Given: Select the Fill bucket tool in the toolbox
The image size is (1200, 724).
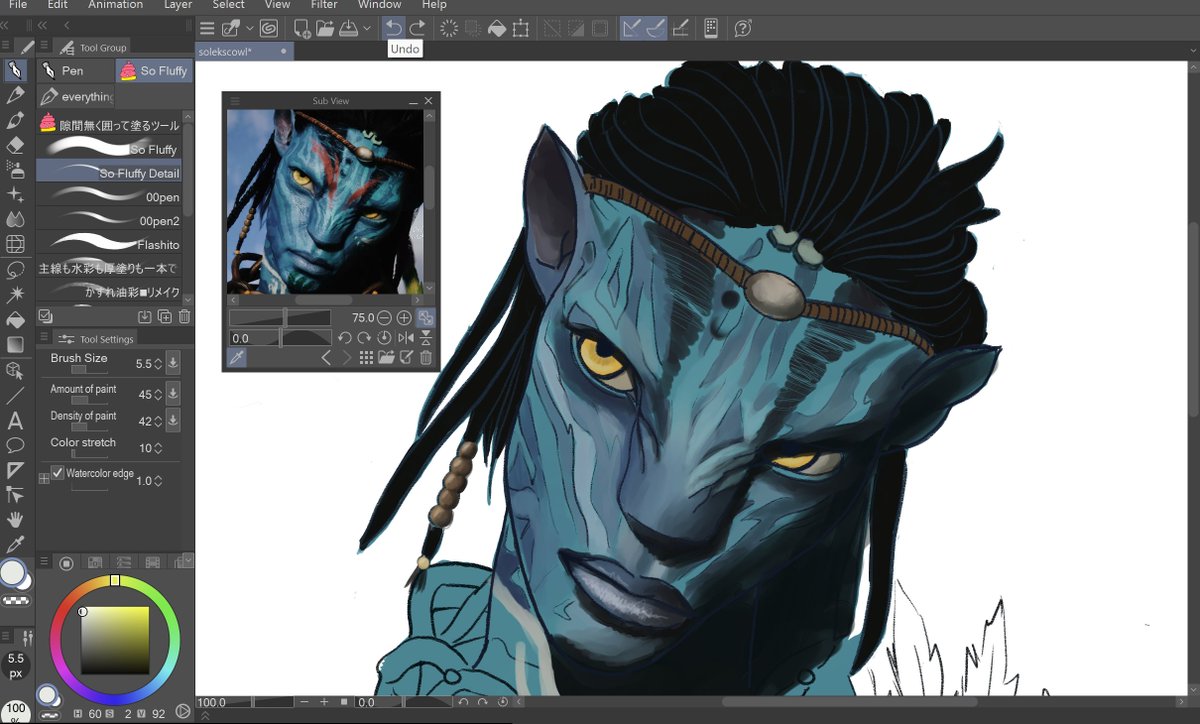Looking at the screenshot, I should [x=15, y=320].
